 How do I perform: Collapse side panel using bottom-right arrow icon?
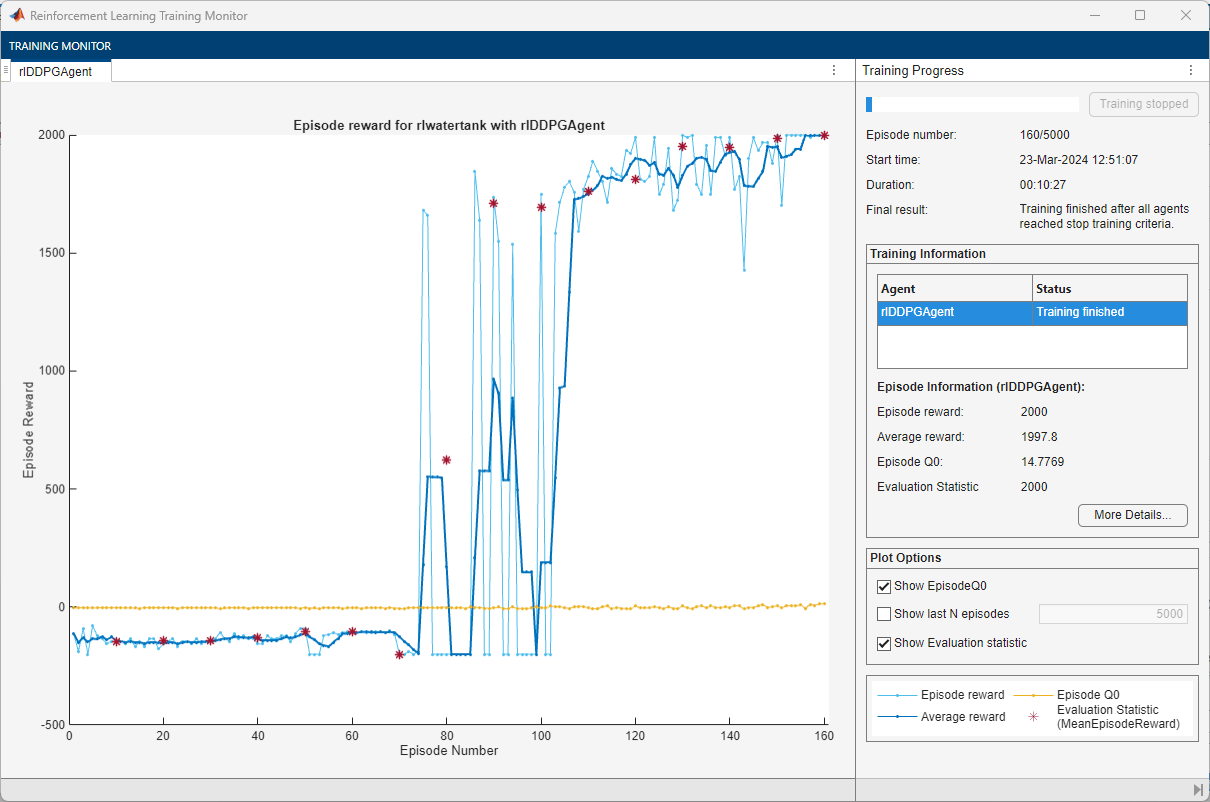click(1197, 790)
